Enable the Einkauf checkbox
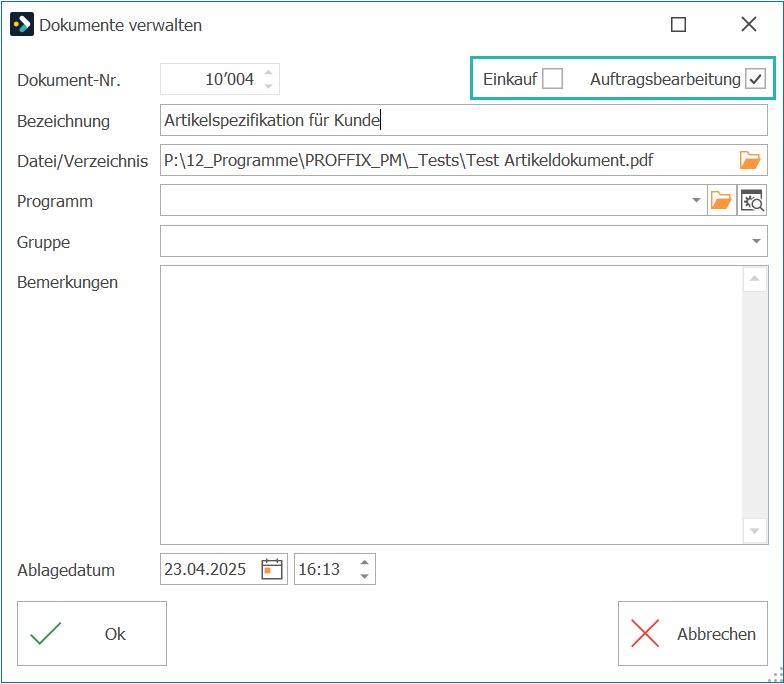784x684 pixels. point(552,79)
